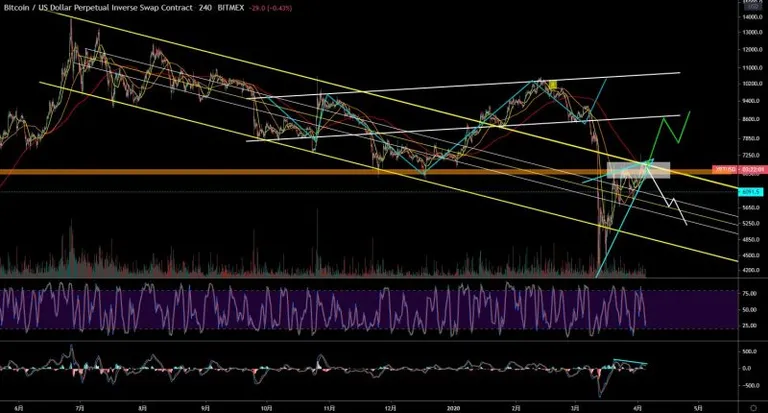Click the 7月 label on time axis

point(80,408)
